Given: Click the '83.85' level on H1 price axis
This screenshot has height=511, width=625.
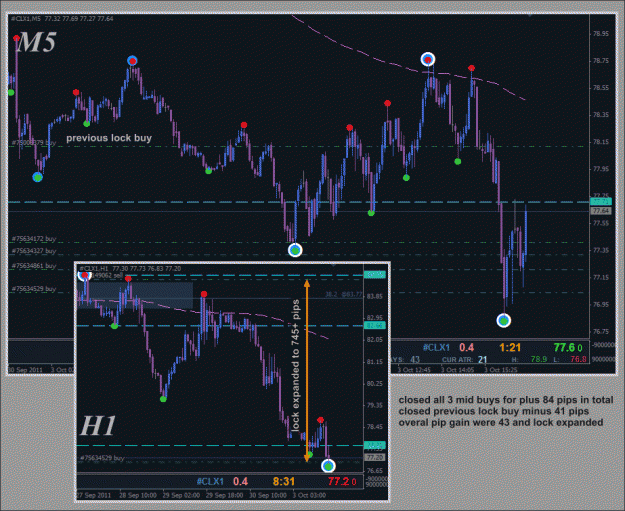Looking at the screenshot, I should pos(375,297).
